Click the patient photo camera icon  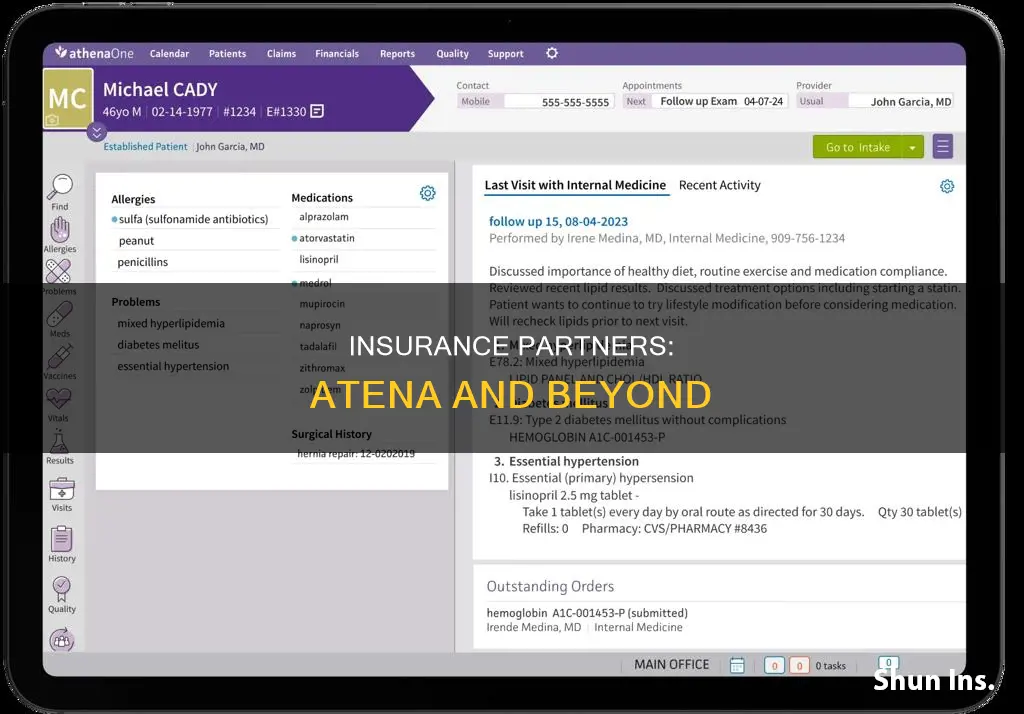coord(52,120)
